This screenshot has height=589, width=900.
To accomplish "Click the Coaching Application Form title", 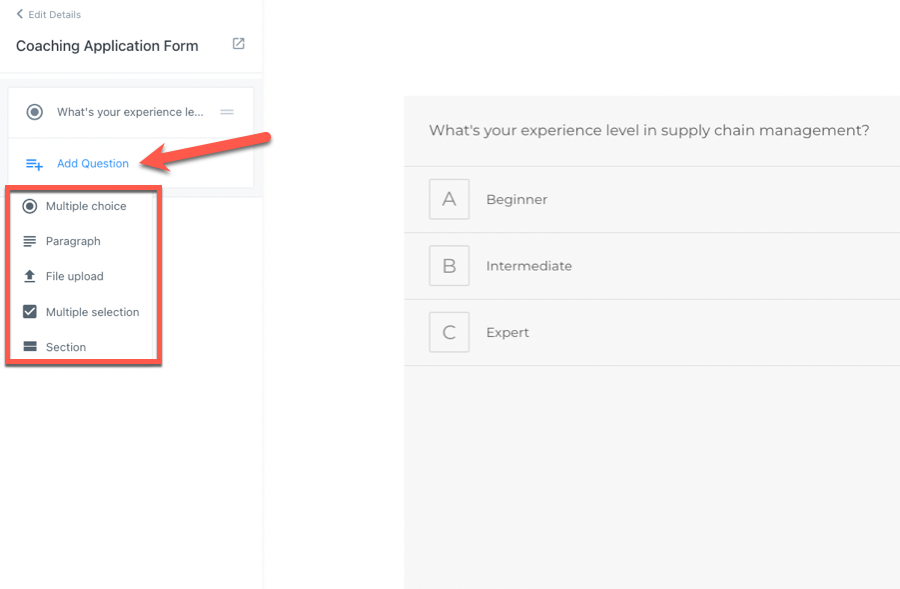I will pyautogui.click(x=107, y=46).
